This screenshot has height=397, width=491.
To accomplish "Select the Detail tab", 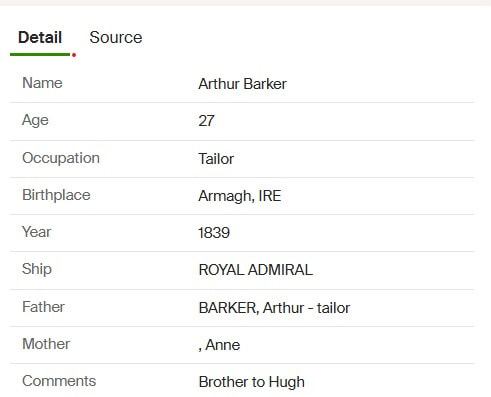I will [x=40, y=37].
